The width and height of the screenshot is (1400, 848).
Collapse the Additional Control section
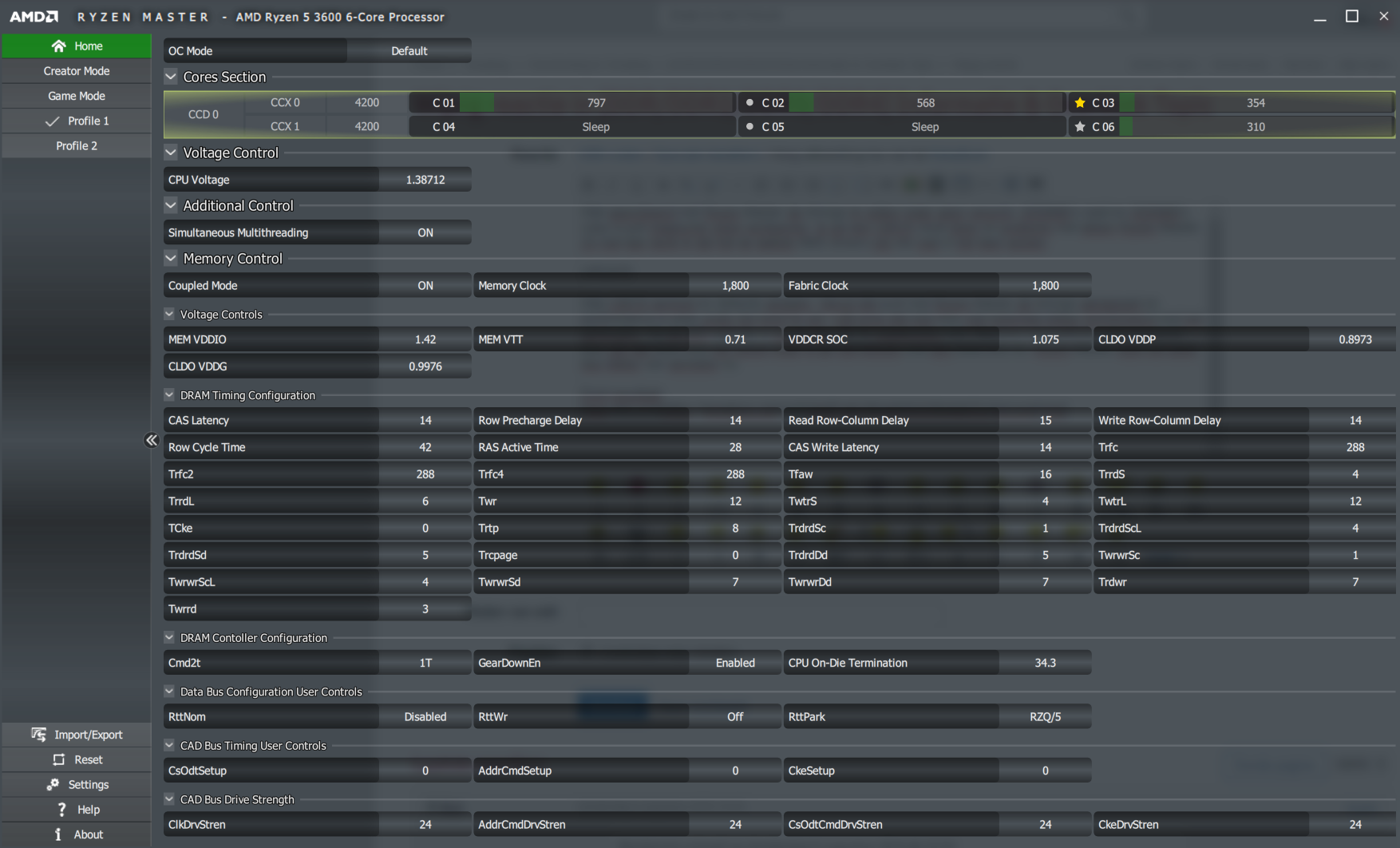point(171,205)
